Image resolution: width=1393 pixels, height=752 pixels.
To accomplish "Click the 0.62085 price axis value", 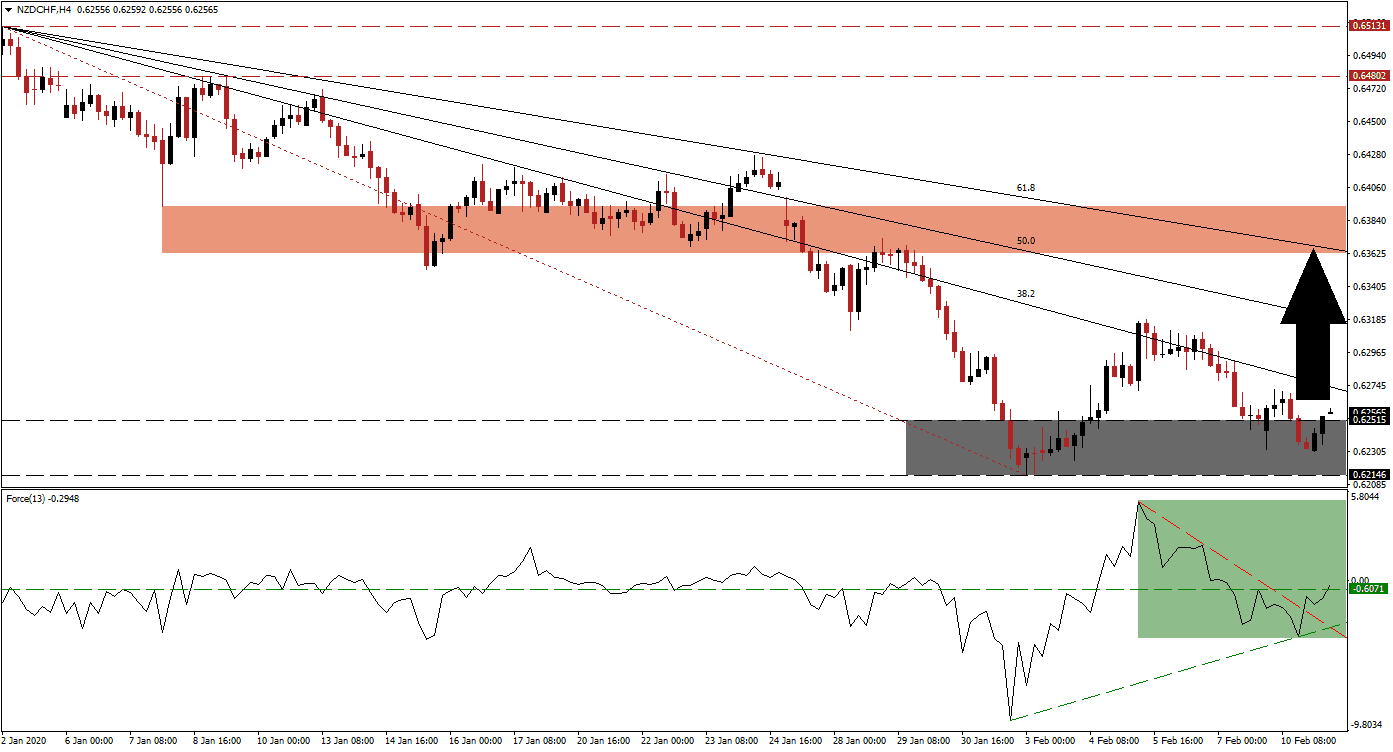I will pos(1367,484).
